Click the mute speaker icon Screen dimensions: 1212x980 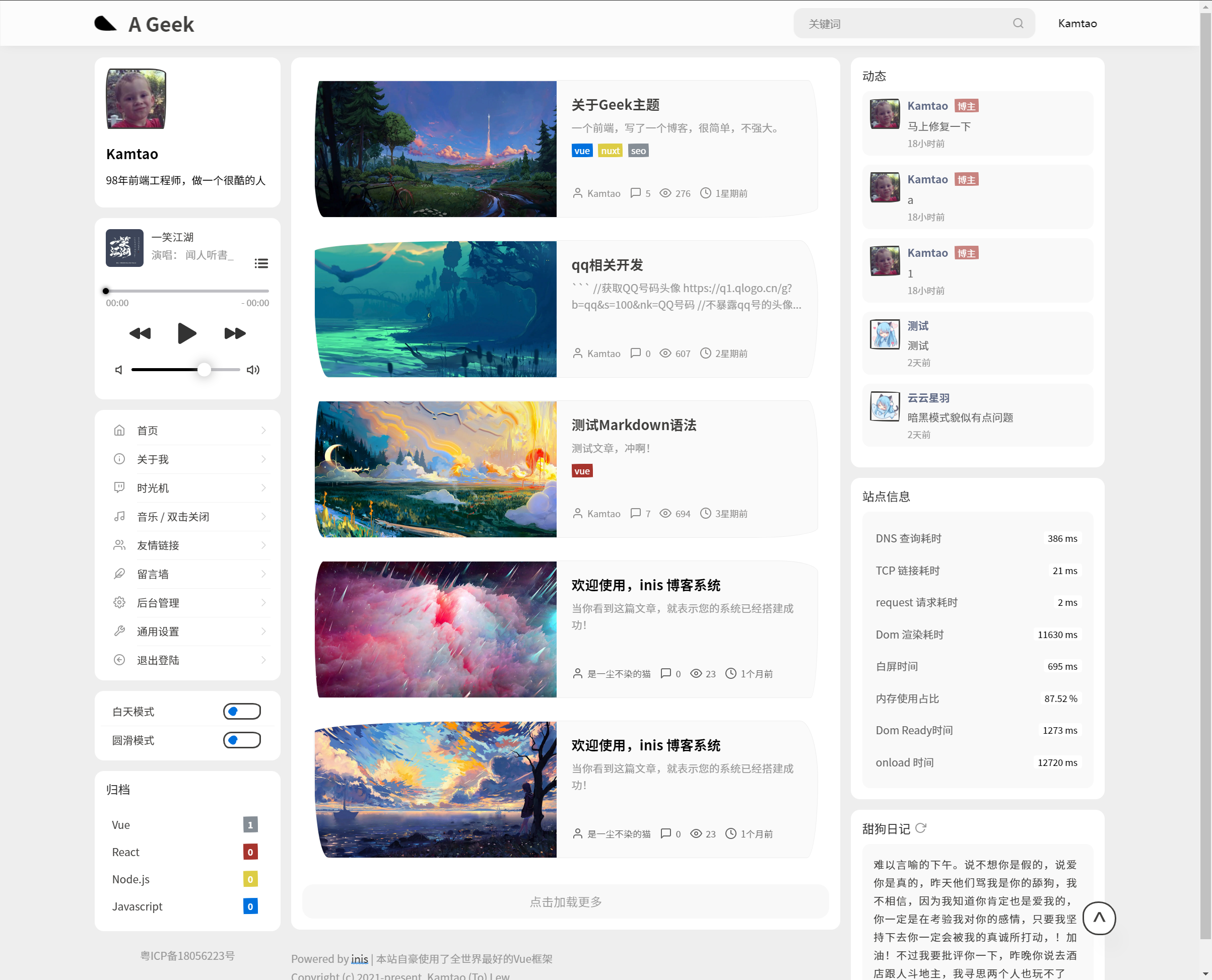(x=118, y=370)
